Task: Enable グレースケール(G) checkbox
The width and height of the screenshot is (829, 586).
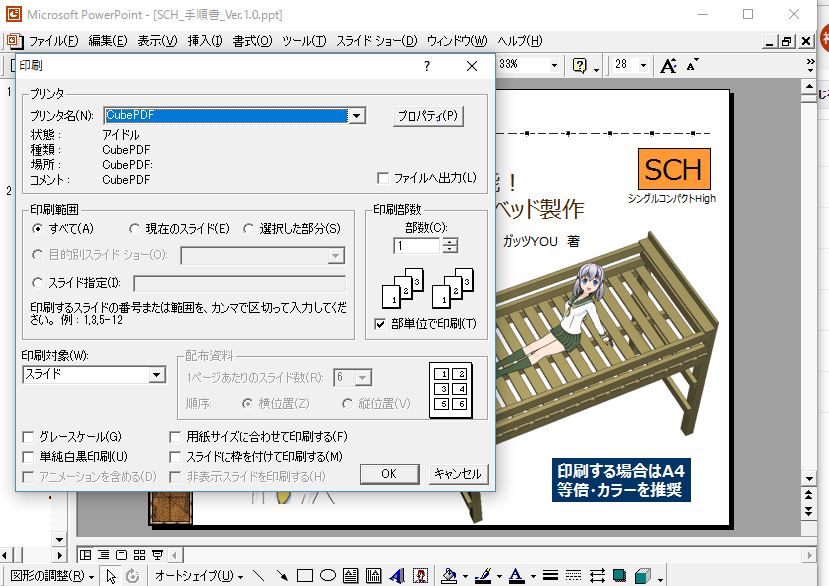Action: coord(29,437)
